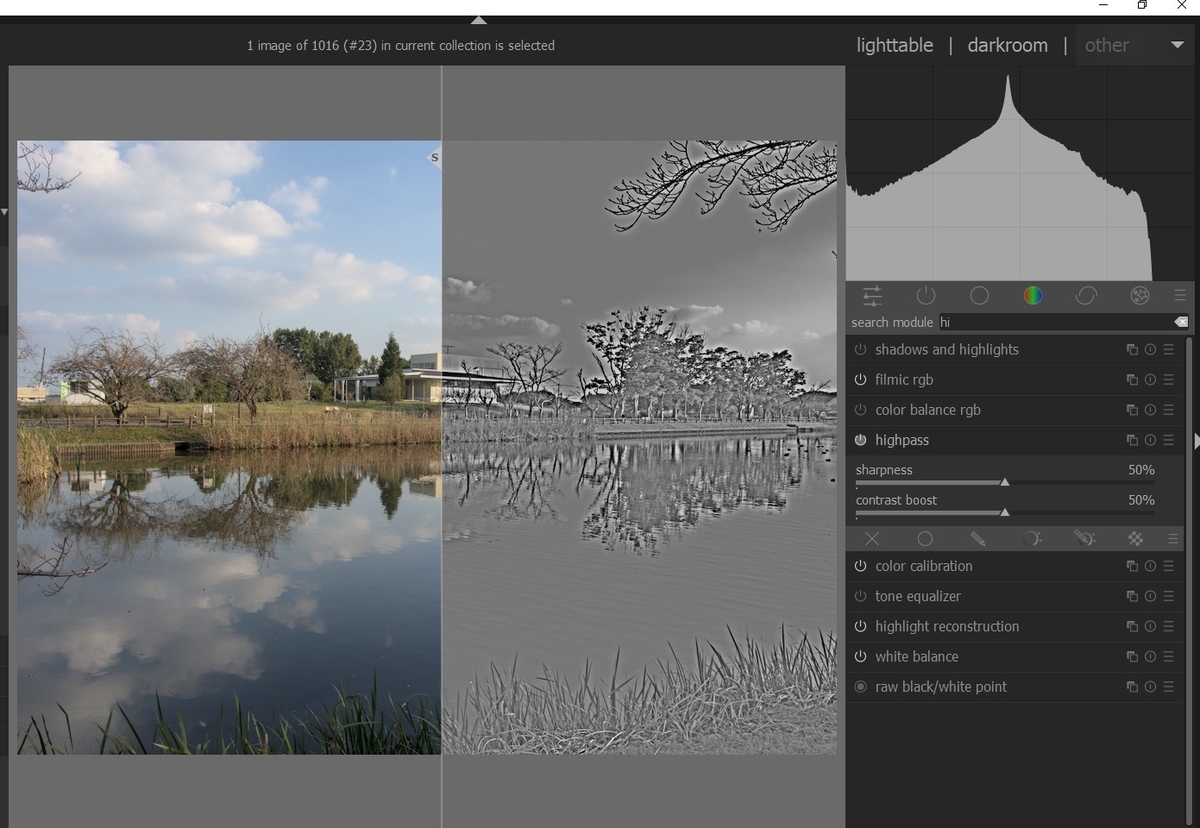1200x828 pixels.
Task: Open multiple instance menu for filmic rgb
Action: coord(1132,380)
